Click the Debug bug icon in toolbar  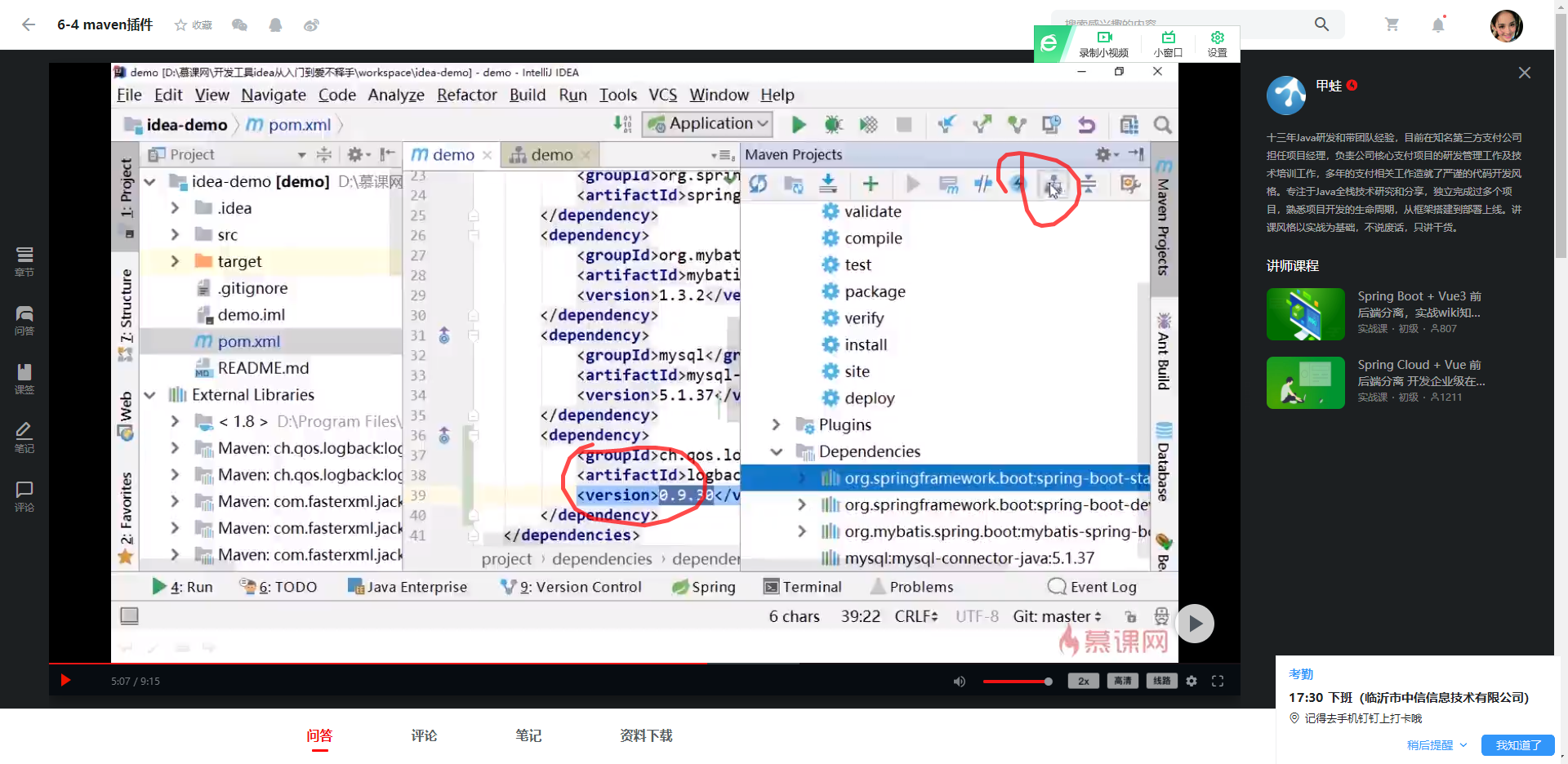(833, 125)
